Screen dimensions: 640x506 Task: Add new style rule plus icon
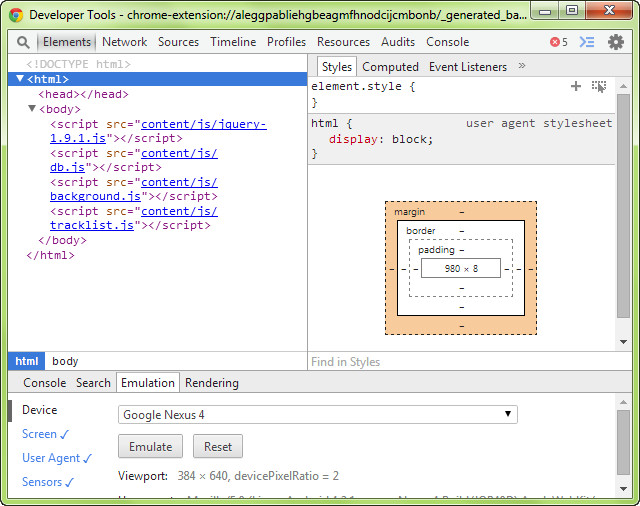pyautogui.click(x=576, y=86)
